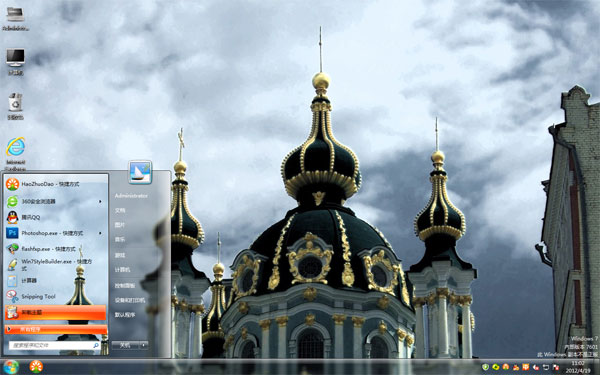Open Devices and Printers in Start menu
This screenshot has height=375, width=600.
(130, 300)
